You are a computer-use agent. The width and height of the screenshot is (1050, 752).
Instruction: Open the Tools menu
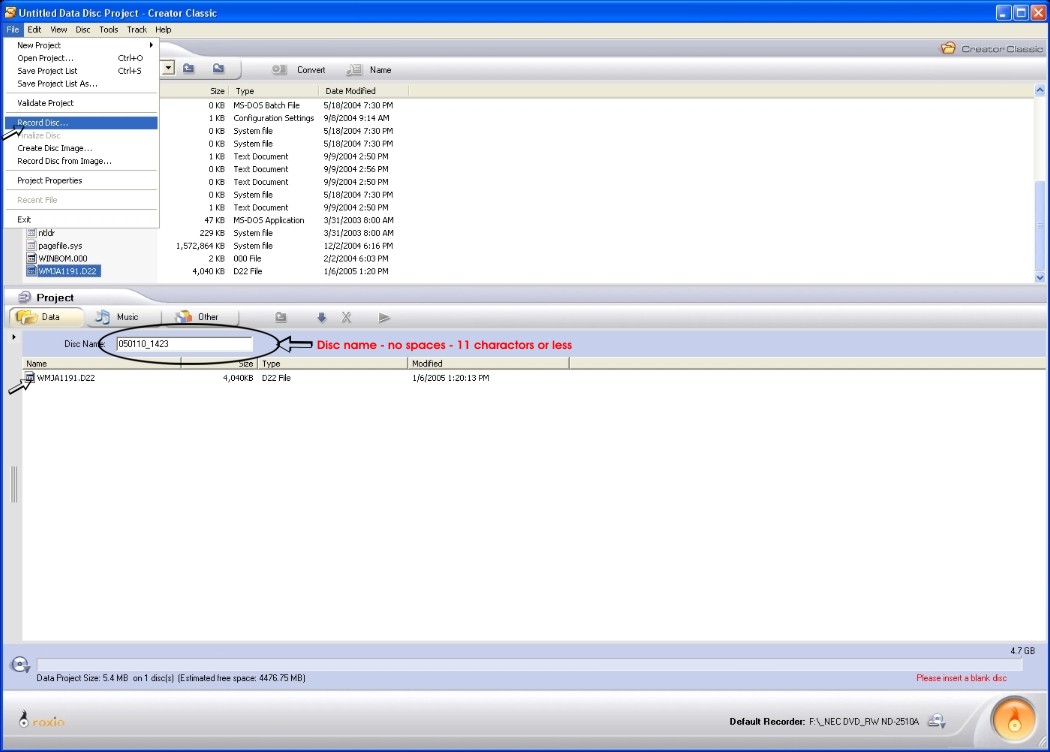tap(108, 29)
